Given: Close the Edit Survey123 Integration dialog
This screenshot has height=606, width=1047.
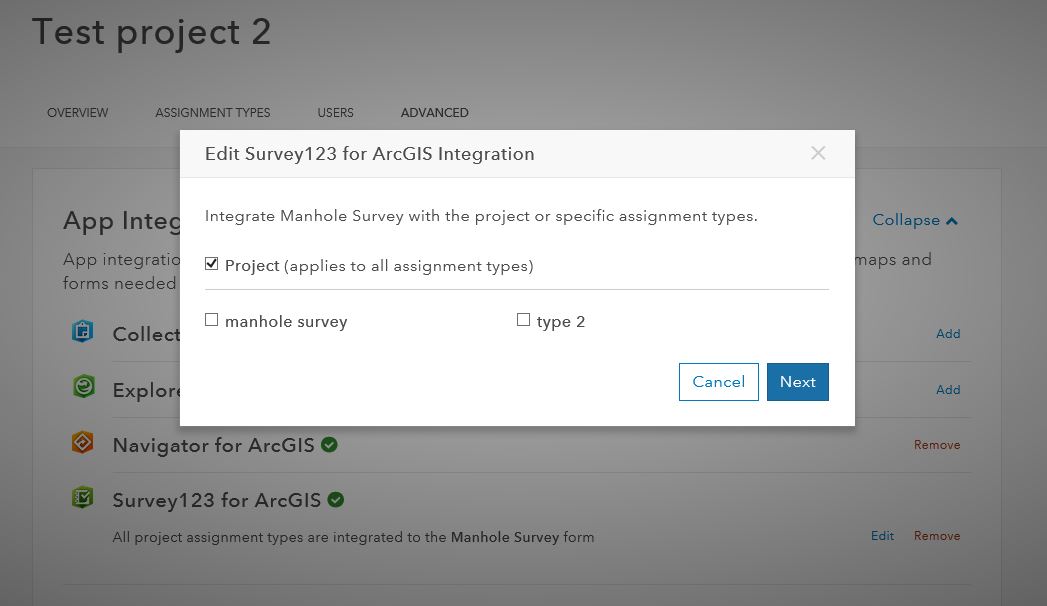Looking at the screenshot, I should pyautogui.click(x=818, y=154).
